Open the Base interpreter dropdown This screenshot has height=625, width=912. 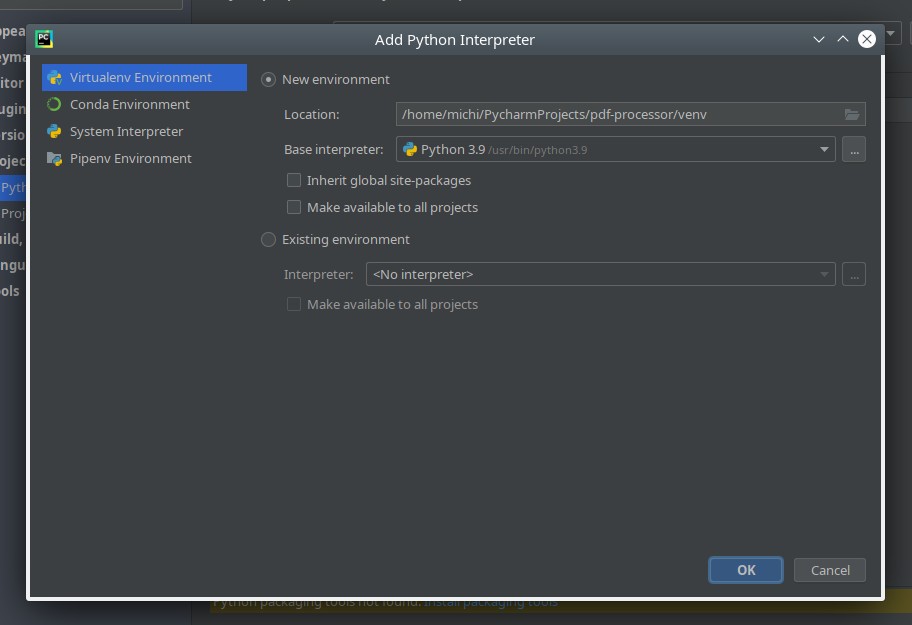coord(616,149)
